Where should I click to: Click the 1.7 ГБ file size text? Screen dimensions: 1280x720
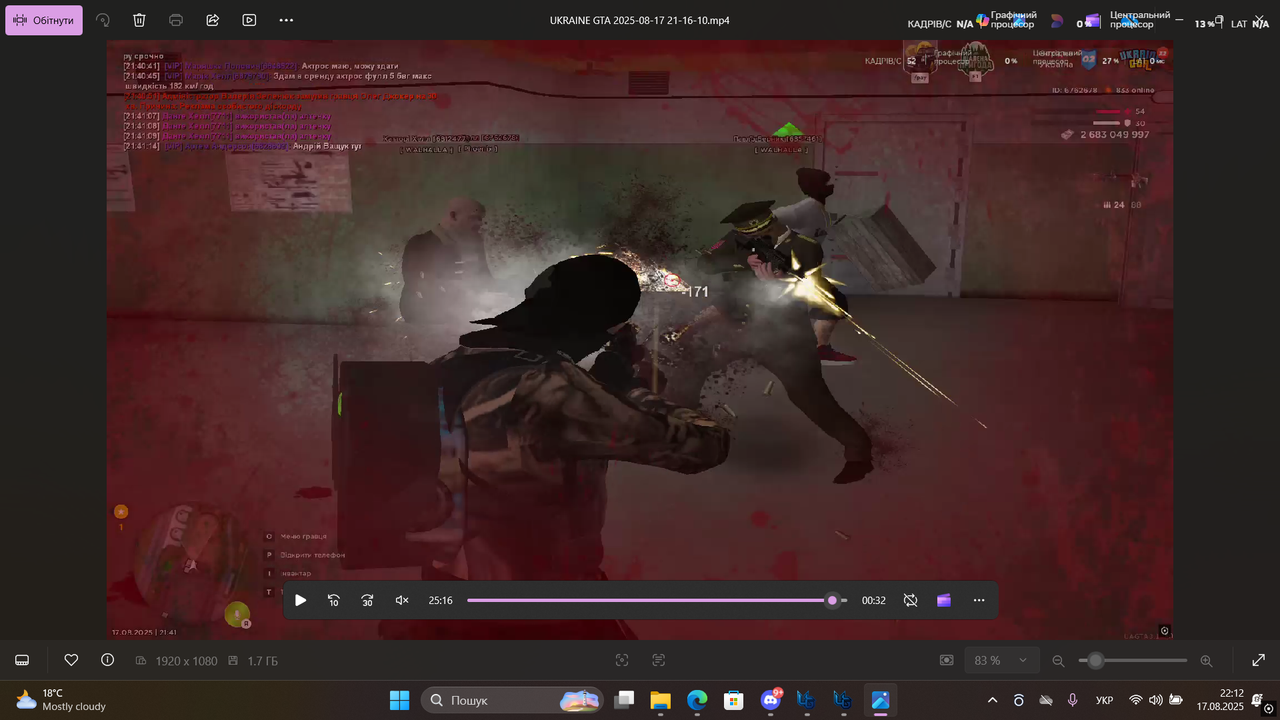coord(263,661)
